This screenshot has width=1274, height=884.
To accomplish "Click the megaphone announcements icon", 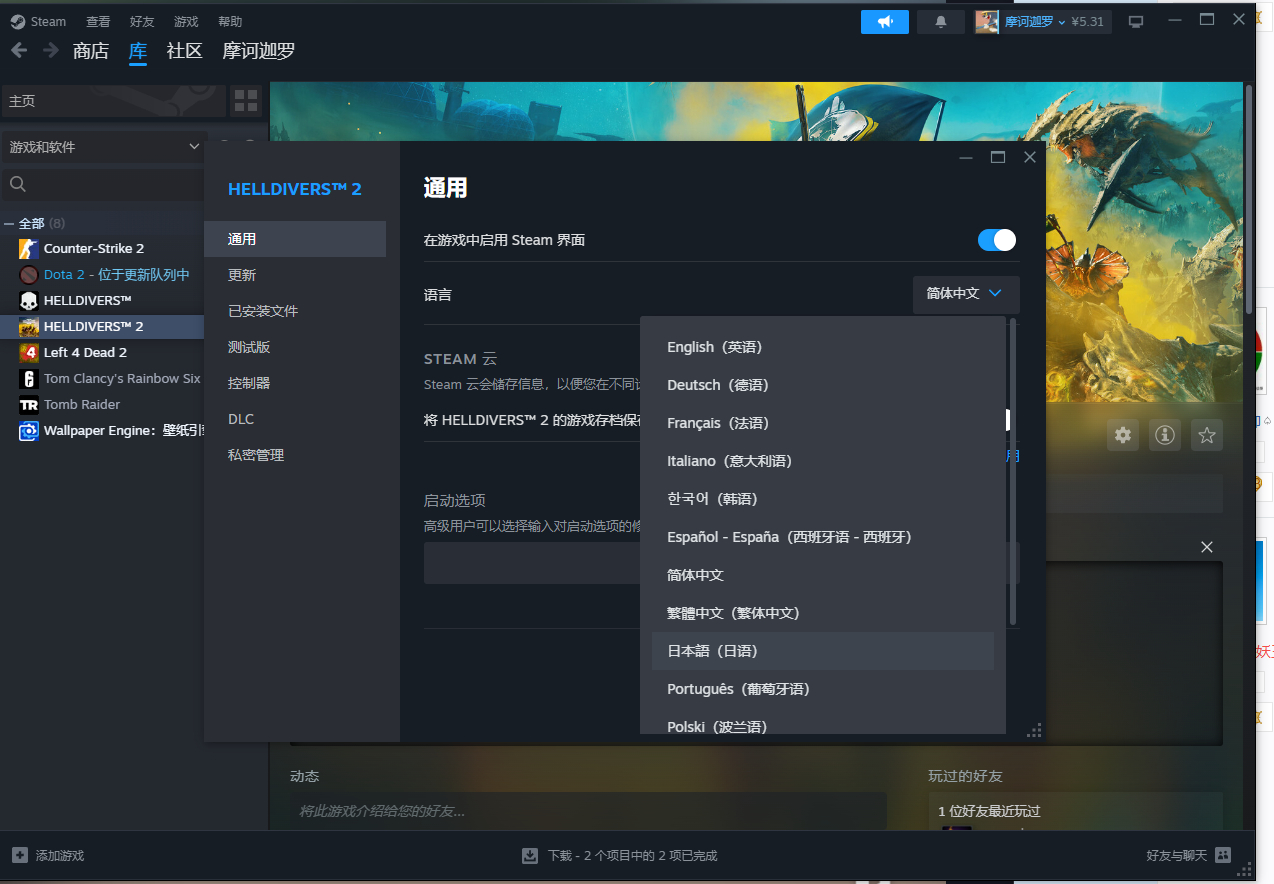I will pos(885,21).
